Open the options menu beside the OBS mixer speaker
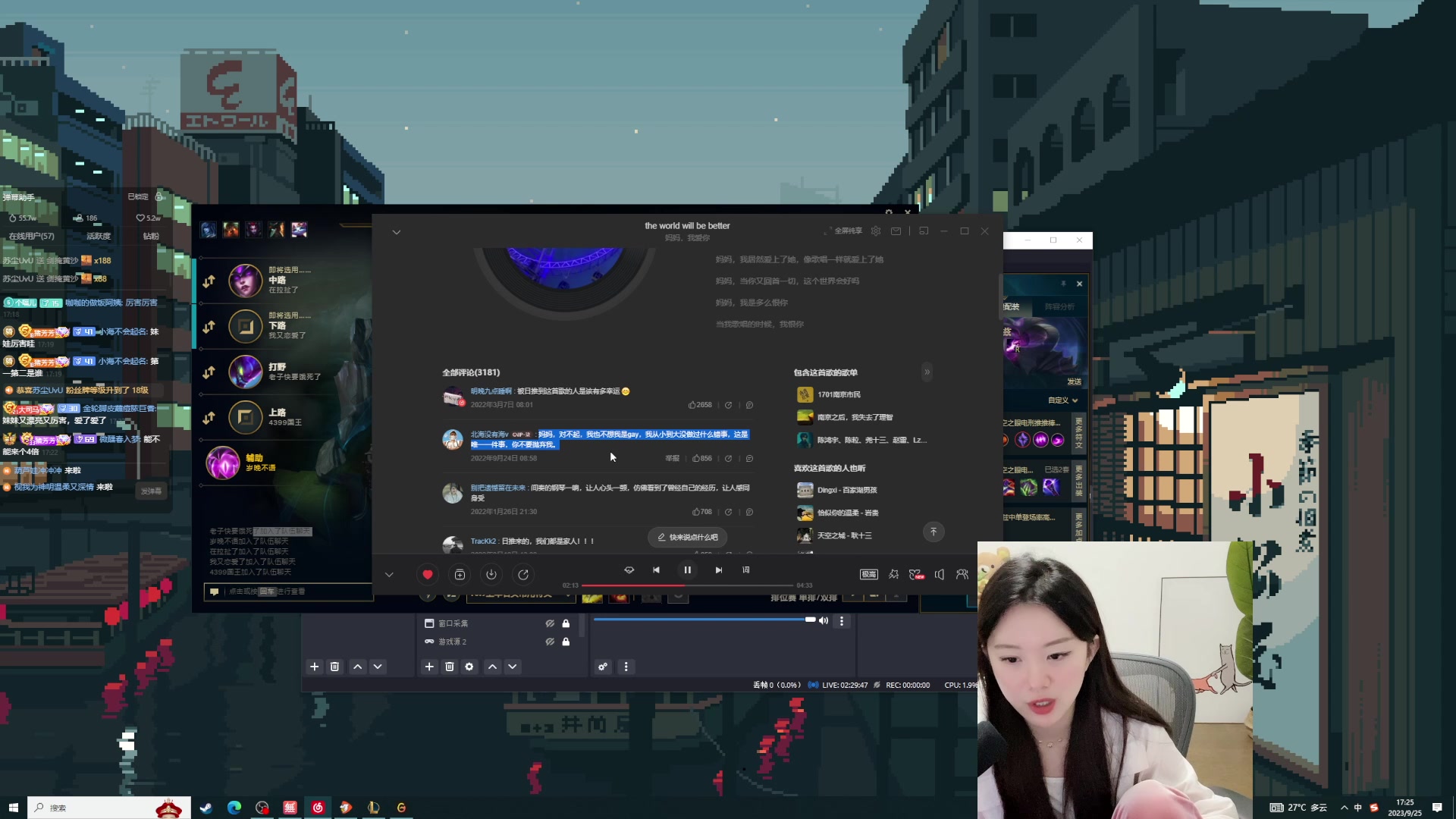1456x819 pixels. point(842,621)
